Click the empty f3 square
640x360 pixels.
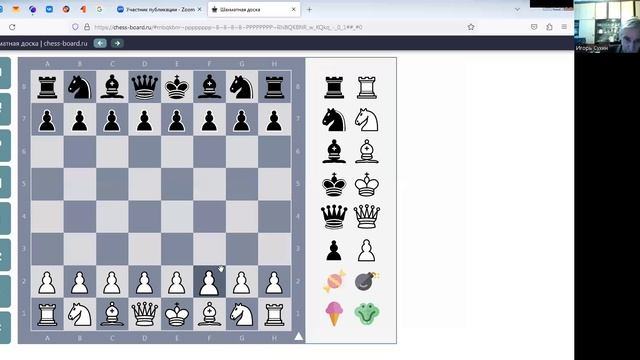point(209,249)
